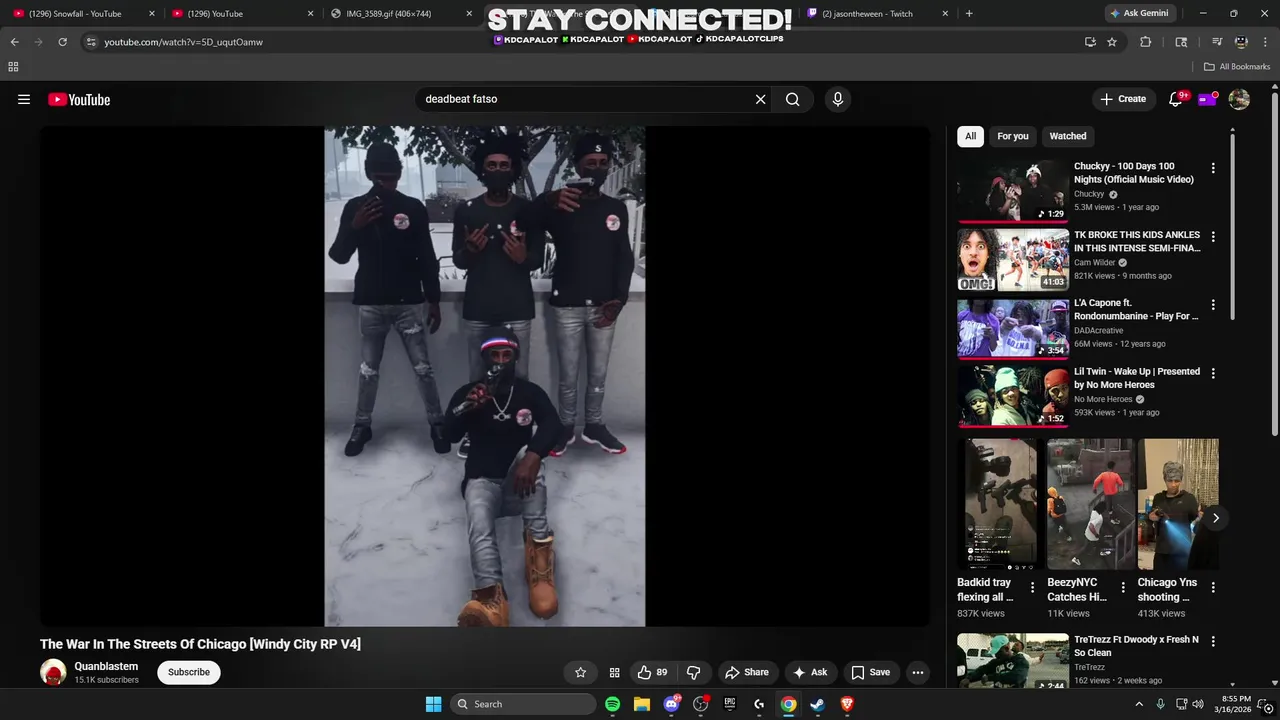Click the icon between bell and avatar
1280x720 pixels.
pyautogui.click(x=1208, y=99)
